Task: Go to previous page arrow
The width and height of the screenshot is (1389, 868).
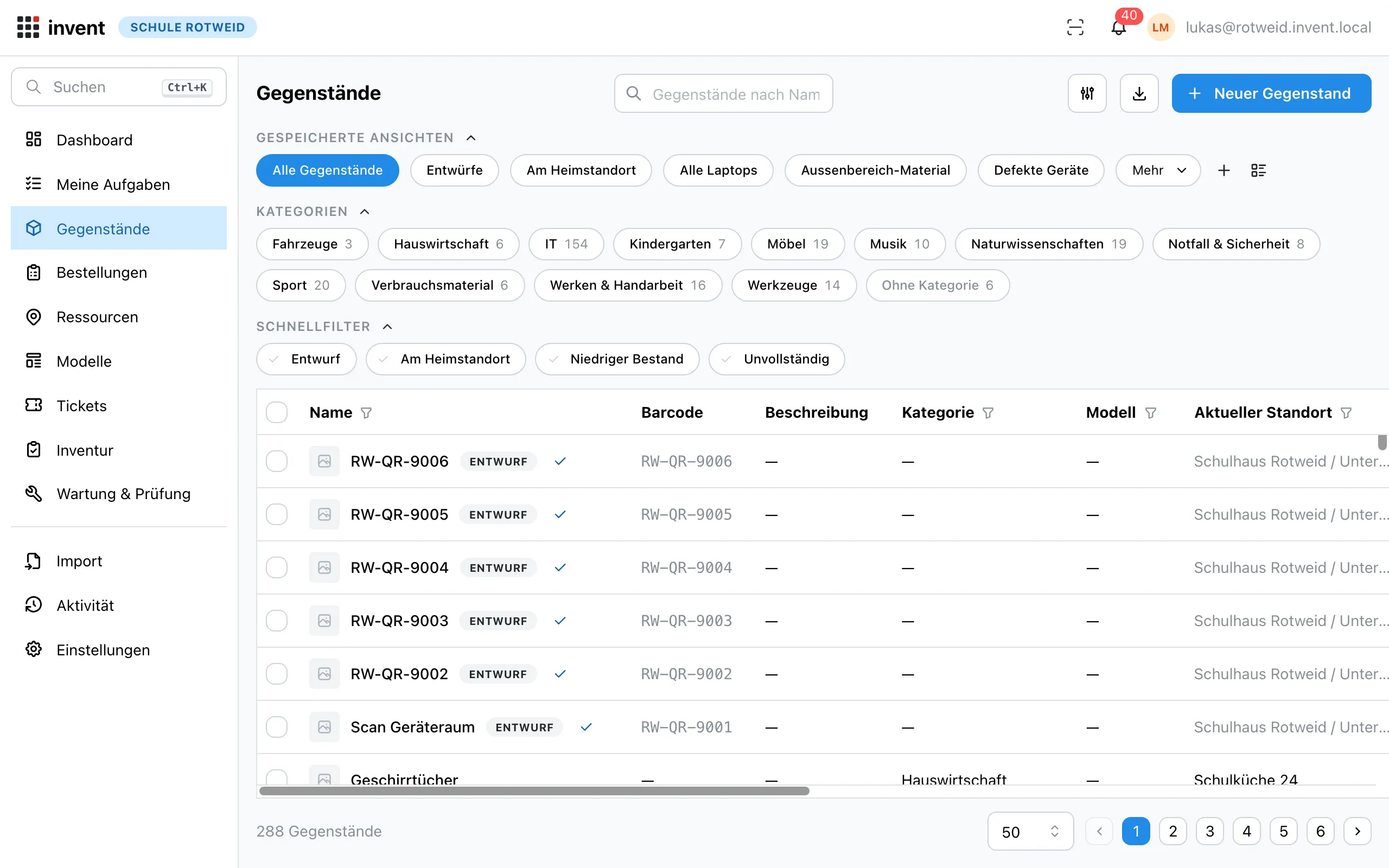Action: tap(1099, 831)
